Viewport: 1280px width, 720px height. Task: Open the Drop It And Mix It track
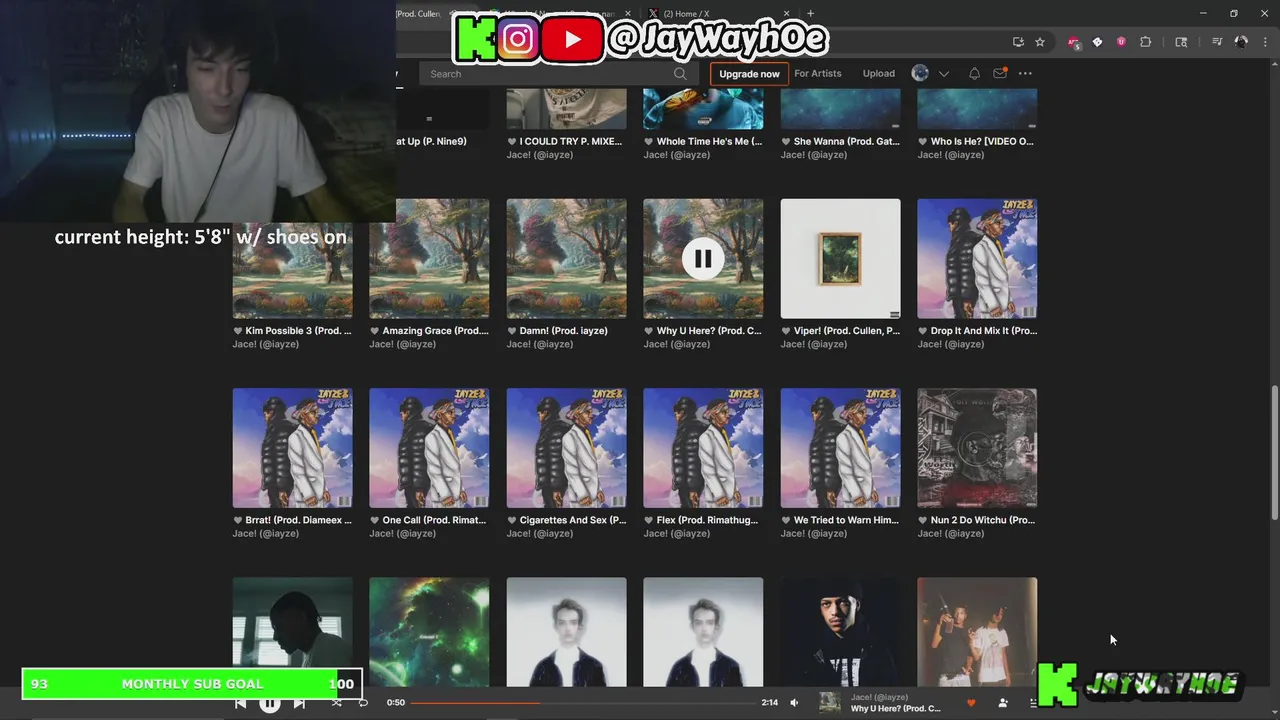(x=984, y=331)
